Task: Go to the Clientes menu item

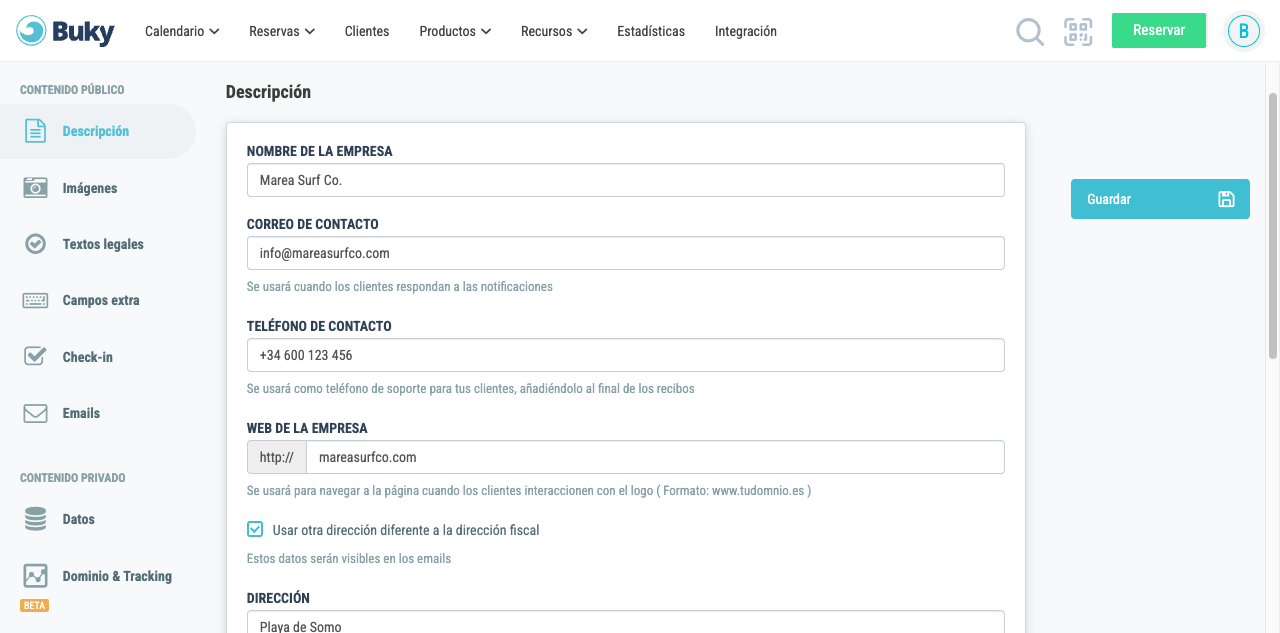Action: (367, 31)
